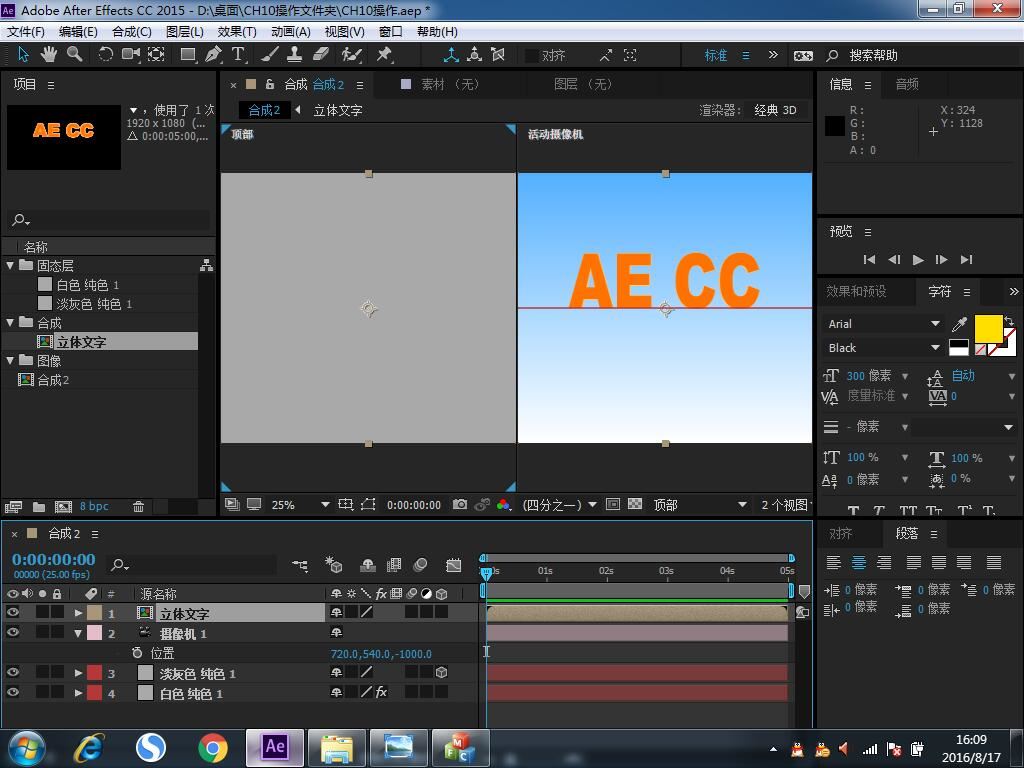Collapse the 固态层 folder
Screen dimensions: 1024x768
tap(10, 265)
